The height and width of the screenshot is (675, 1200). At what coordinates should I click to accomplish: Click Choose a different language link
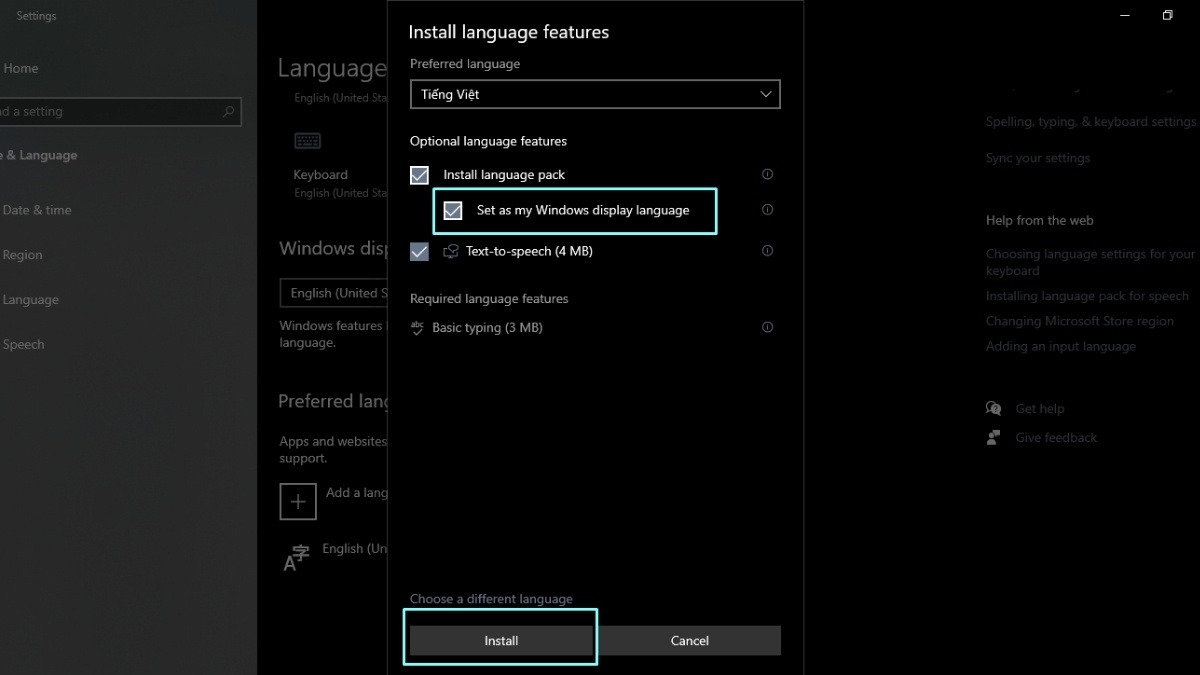click(491, 599)
